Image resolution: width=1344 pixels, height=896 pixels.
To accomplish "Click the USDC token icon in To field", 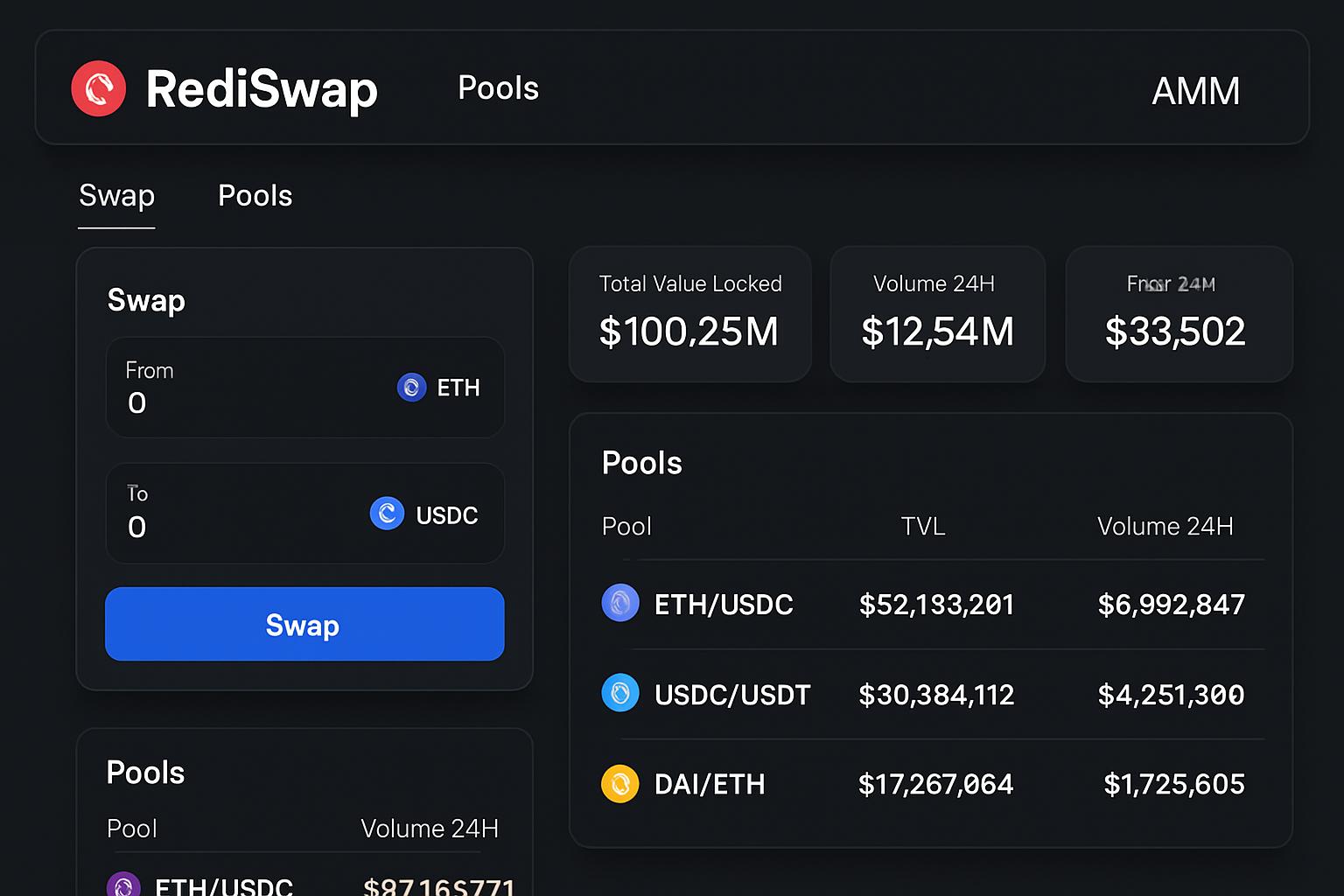I will tap(388, 514).
